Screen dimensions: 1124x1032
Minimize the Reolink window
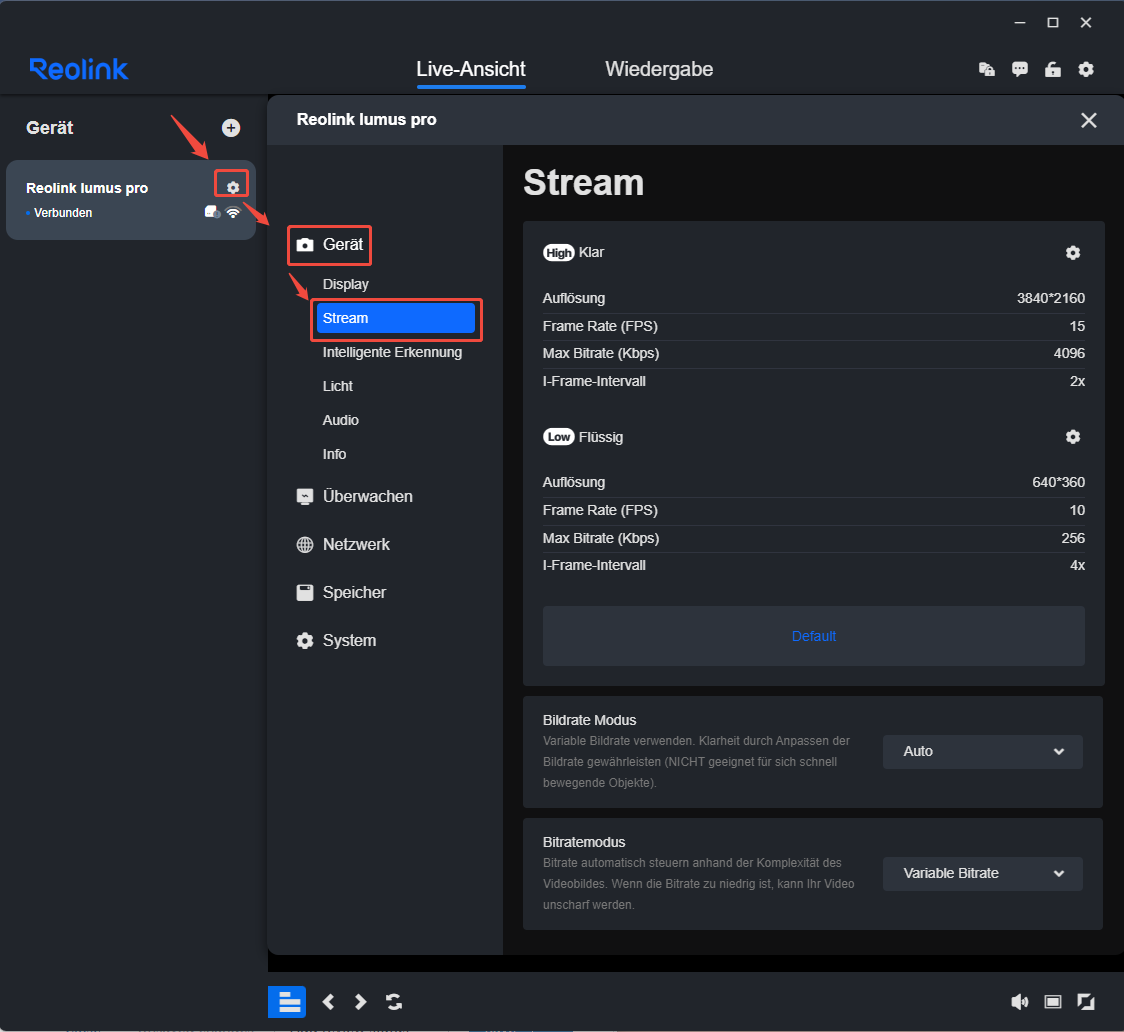(1019, 23)
